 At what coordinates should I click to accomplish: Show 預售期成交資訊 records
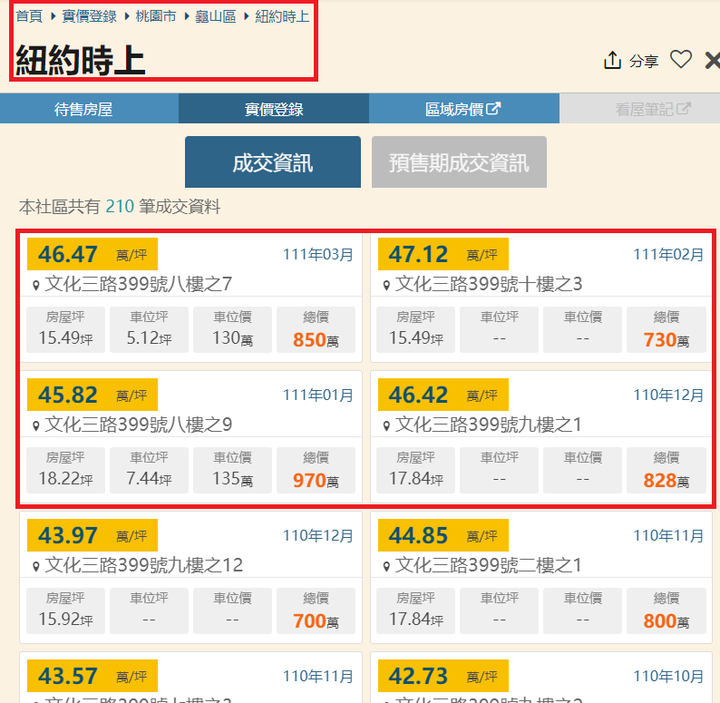click(459, 162)
